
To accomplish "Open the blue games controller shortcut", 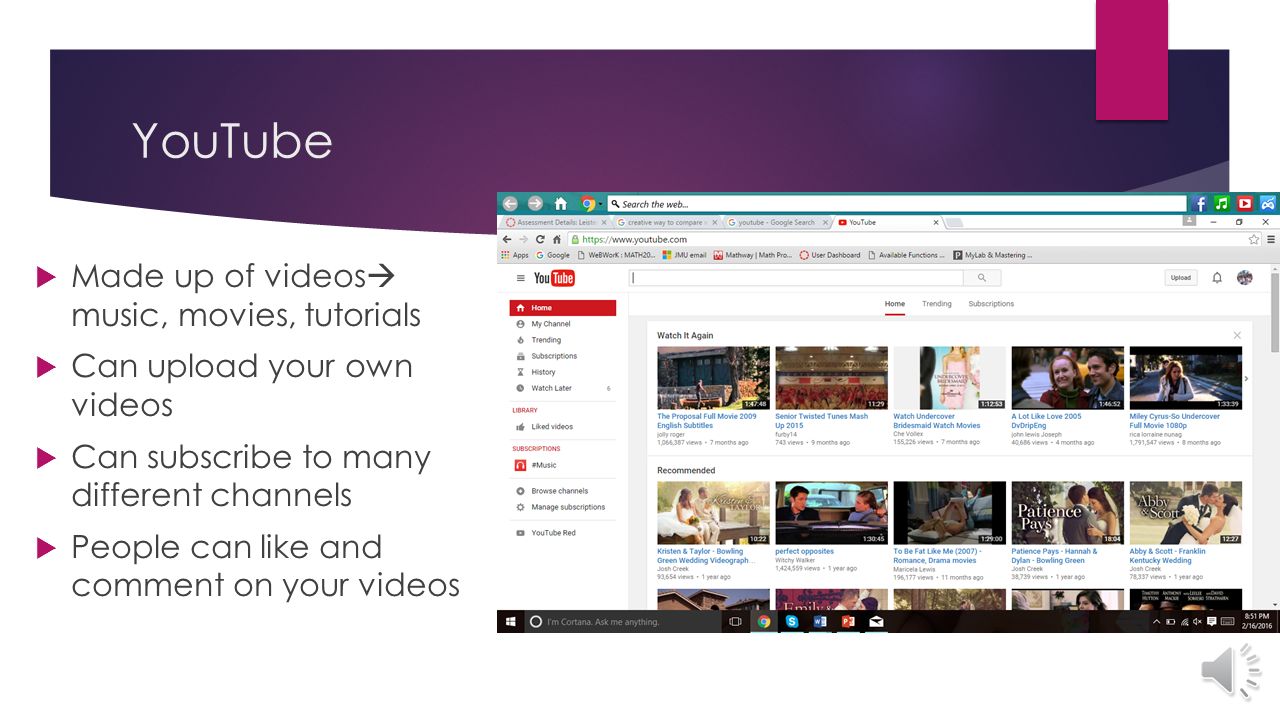I will pos(1268,203).
